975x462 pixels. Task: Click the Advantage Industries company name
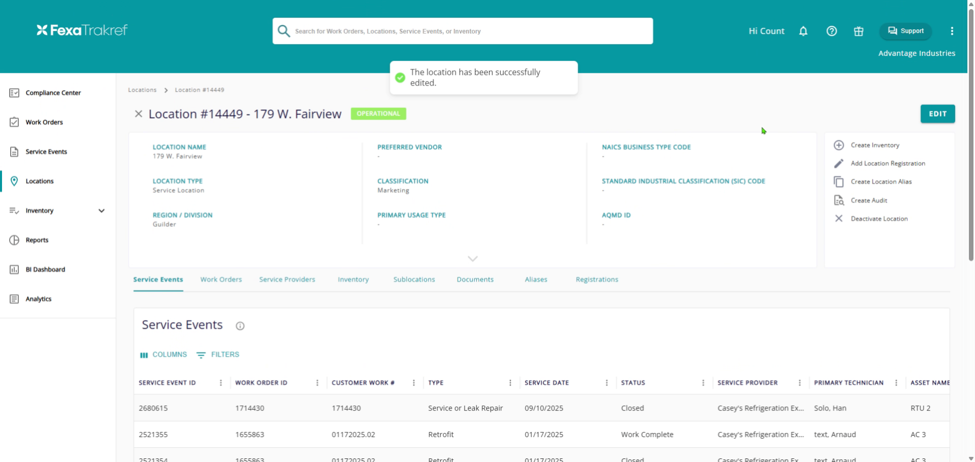(x=917, y=53)
